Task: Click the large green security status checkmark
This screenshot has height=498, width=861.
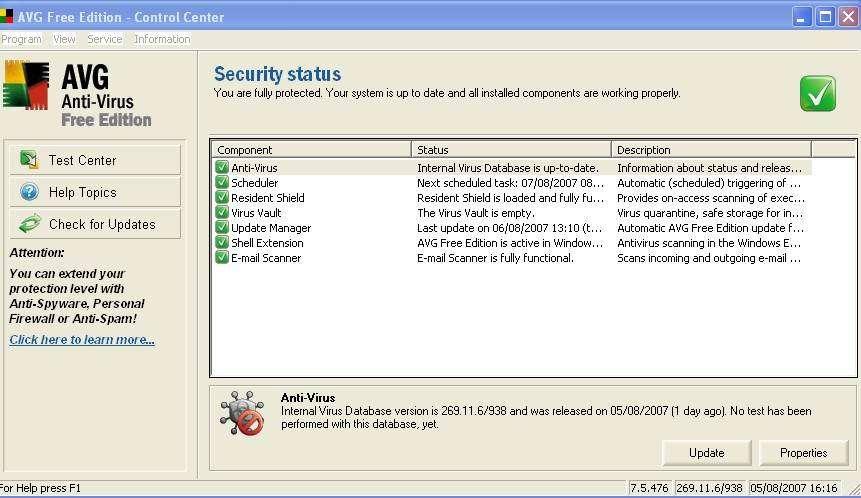Action: [x=818, y=94]
